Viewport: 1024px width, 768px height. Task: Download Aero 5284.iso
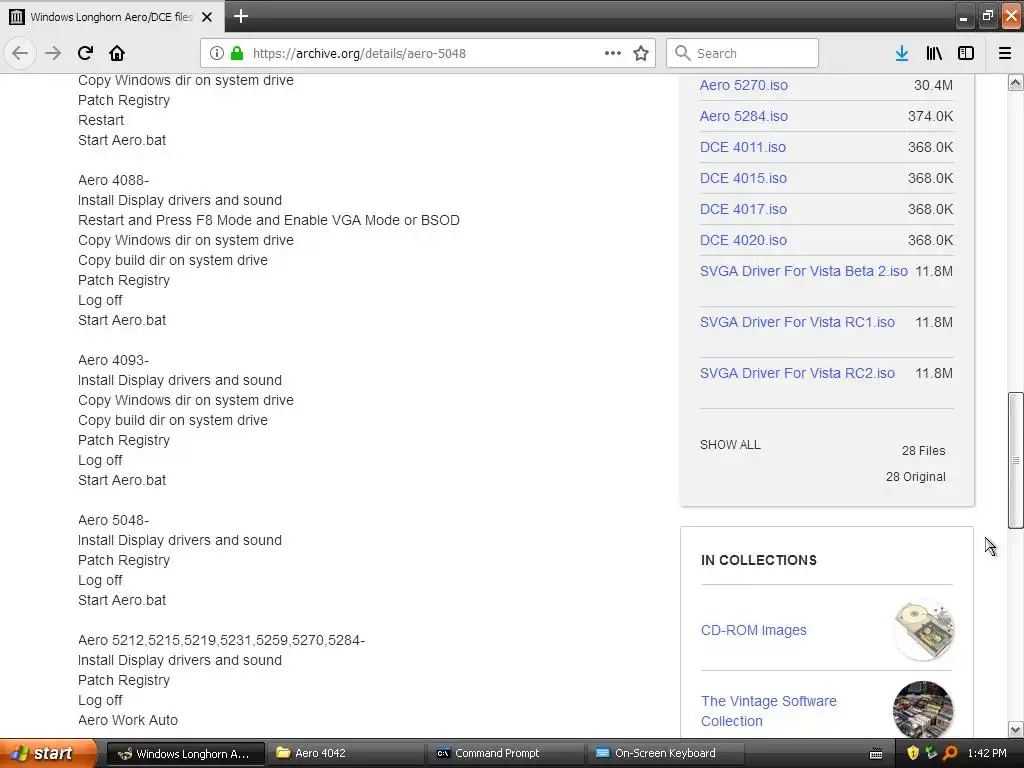(x=743, y=116)
